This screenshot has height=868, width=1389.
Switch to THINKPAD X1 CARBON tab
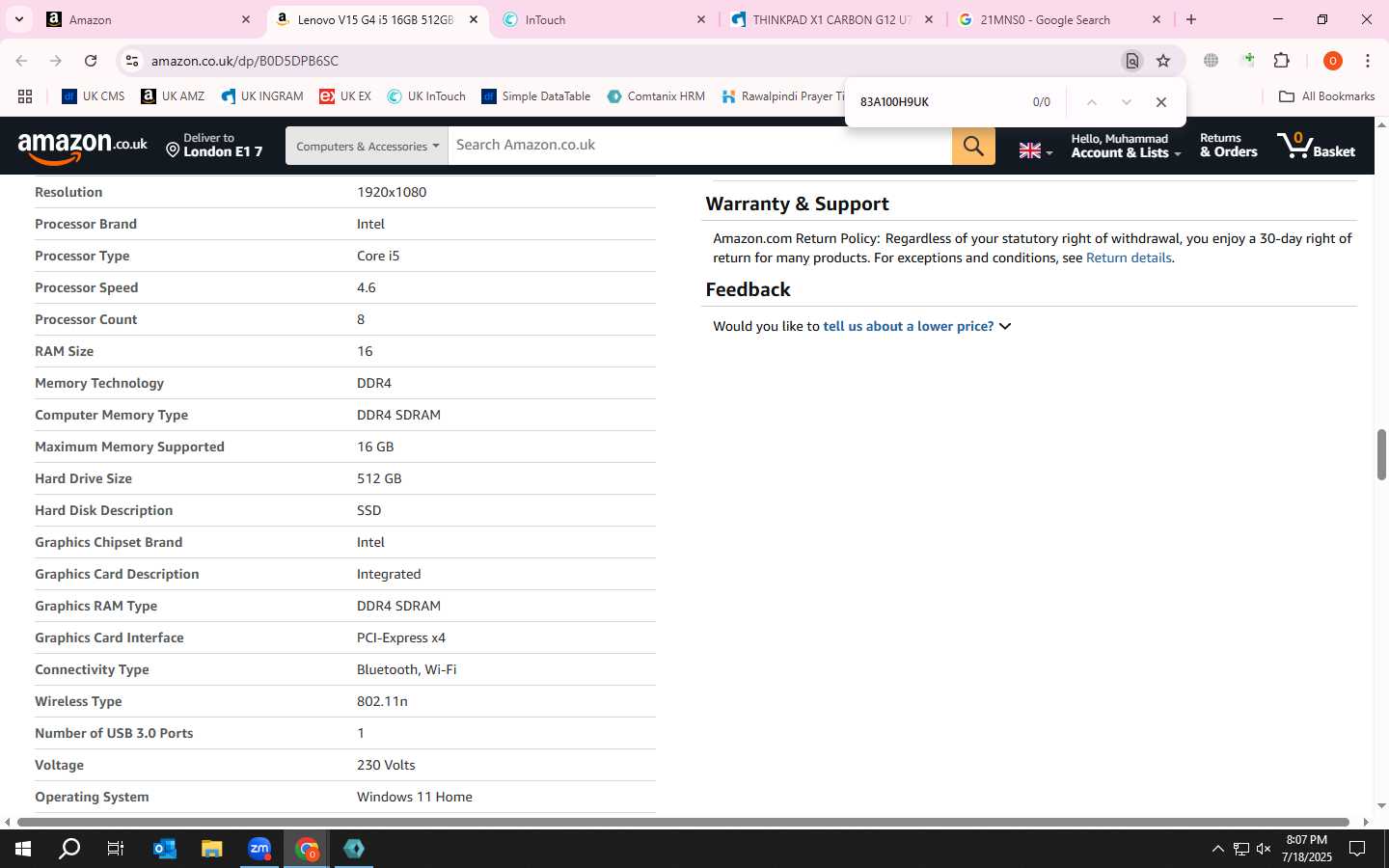831,19
